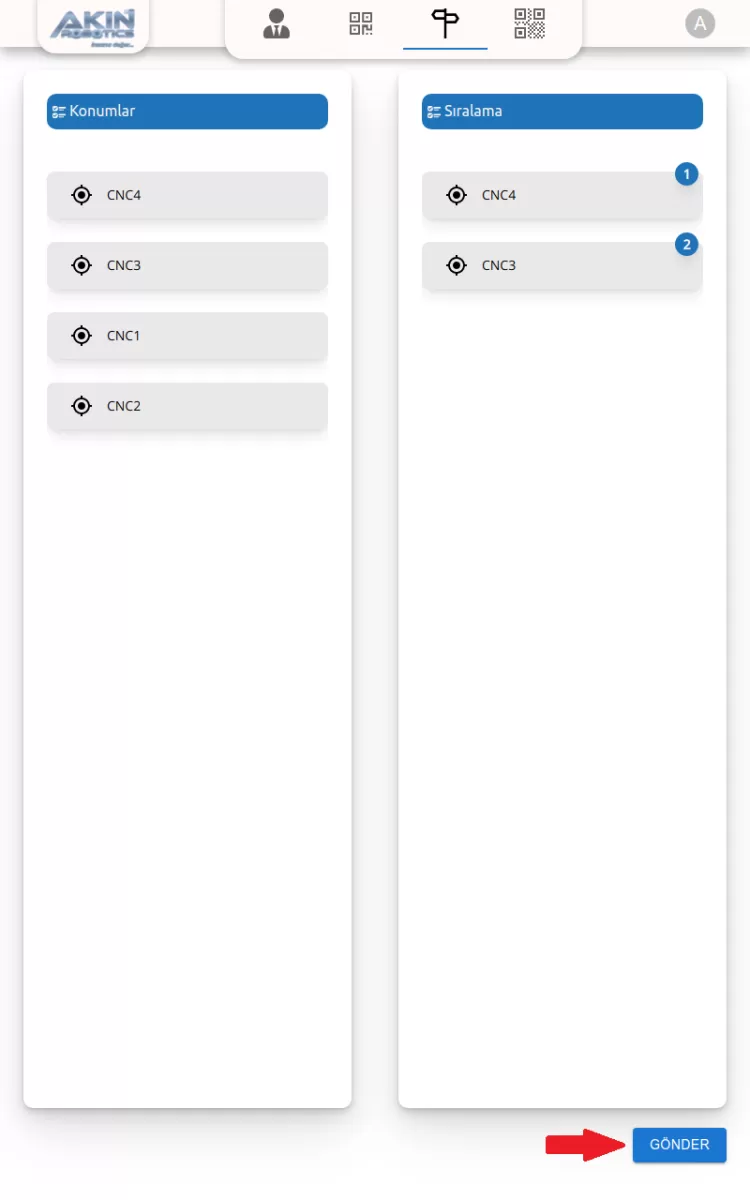Image resolution: width=750 pixels, height=1200 pixels.
Task: Open the small QR code tab
Action: 361,24
